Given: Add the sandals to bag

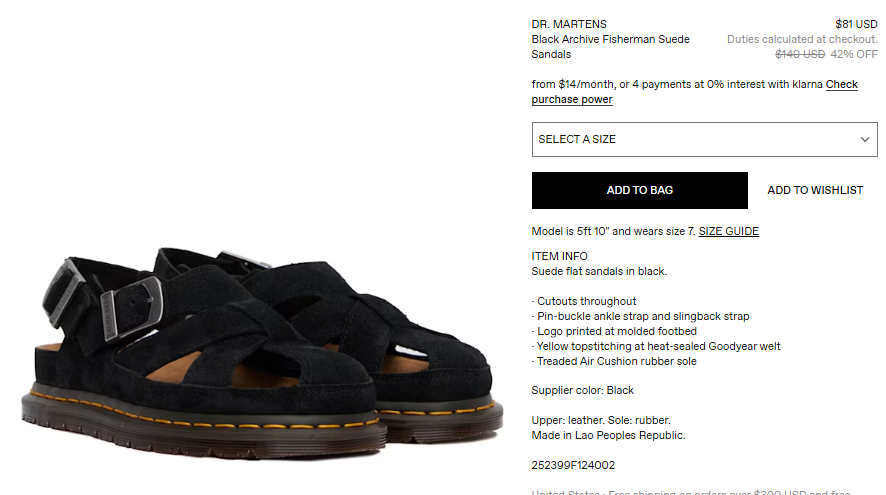Looking at the screenshot, I should tap(640, 190).
